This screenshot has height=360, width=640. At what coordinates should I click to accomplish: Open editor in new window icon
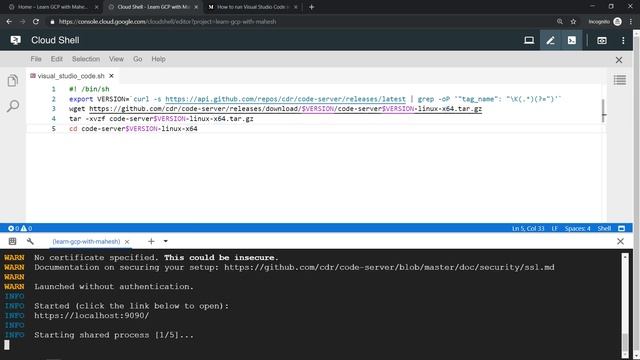pyautogui.click(x=602, y=40)
